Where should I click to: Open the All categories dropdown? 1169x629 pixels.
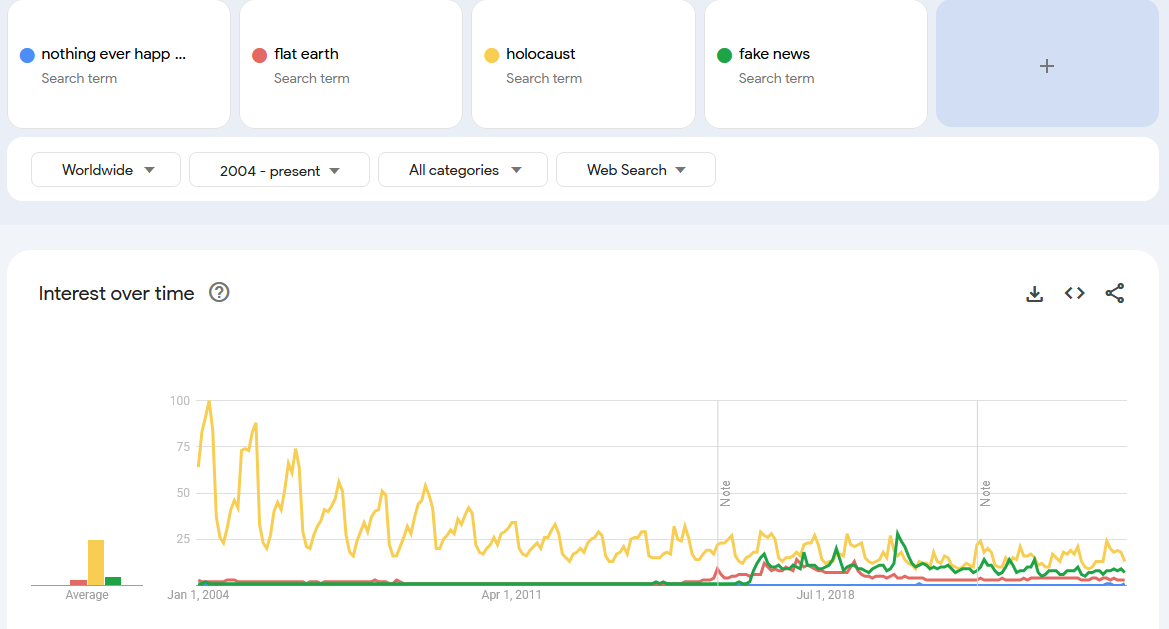pos(463,170)
